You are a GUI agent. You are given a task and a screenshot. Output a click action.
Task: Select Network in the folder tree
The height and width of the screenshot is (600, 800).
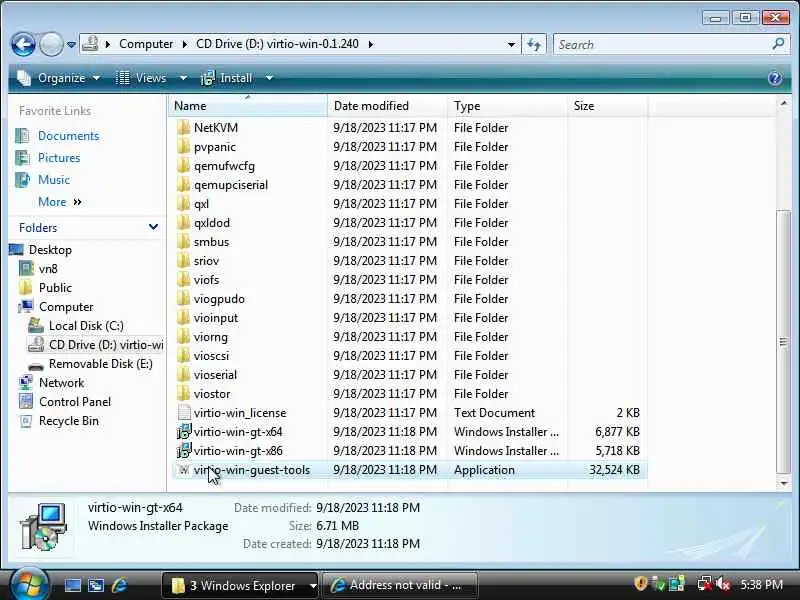[61, 383]
